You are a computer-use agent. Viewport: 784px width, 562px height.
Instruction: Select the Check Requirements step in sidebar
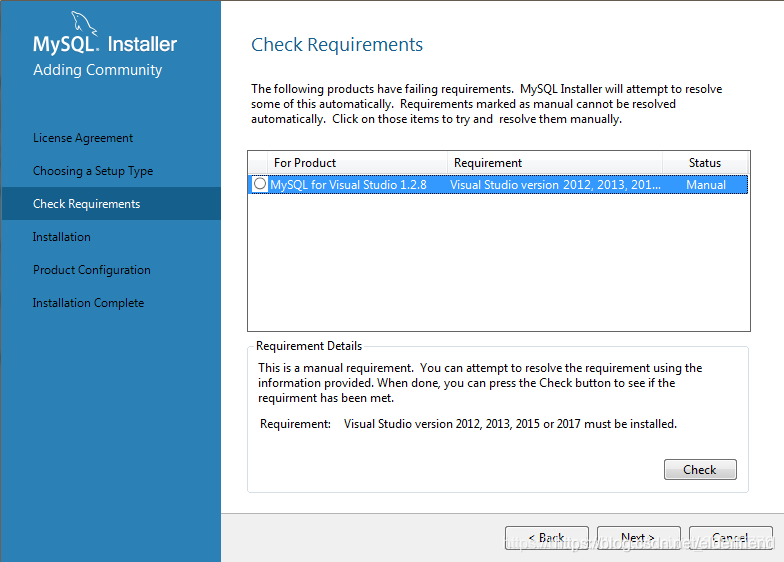click(112, 204)
